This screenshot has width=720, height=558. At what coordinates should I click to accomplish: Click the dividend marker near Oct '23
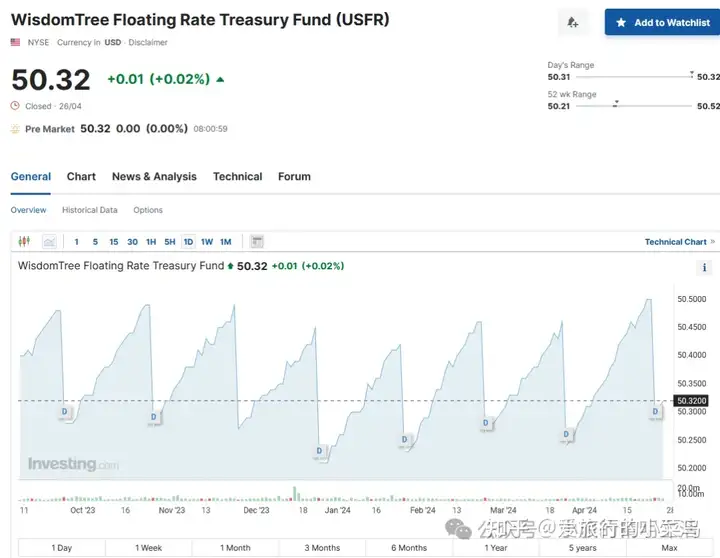(x=64, y=411)
